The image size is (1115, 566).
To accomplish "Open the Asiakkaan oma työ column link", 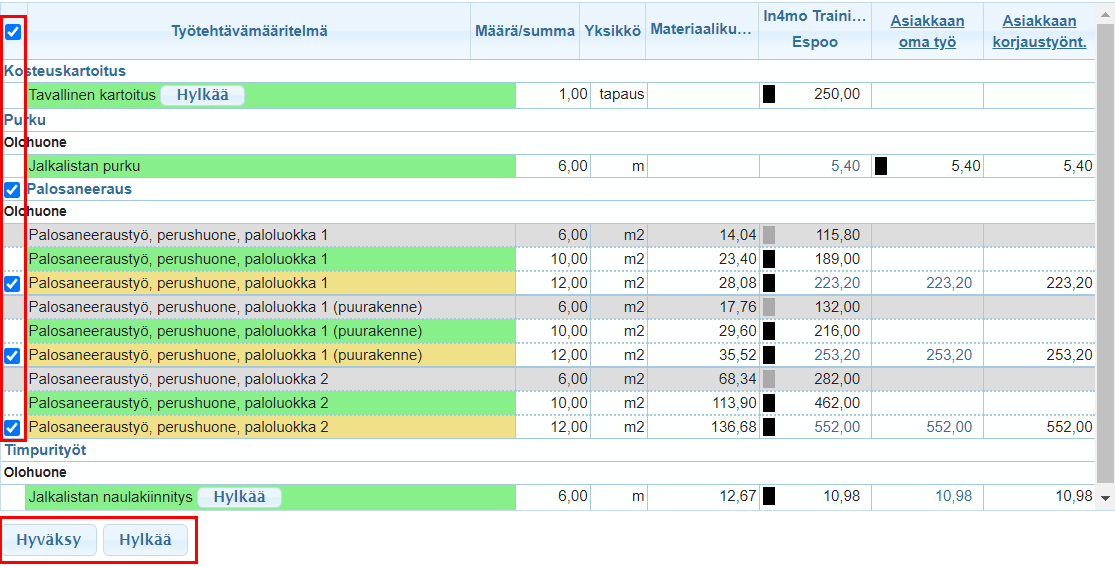I will click(x=927, y=31).
